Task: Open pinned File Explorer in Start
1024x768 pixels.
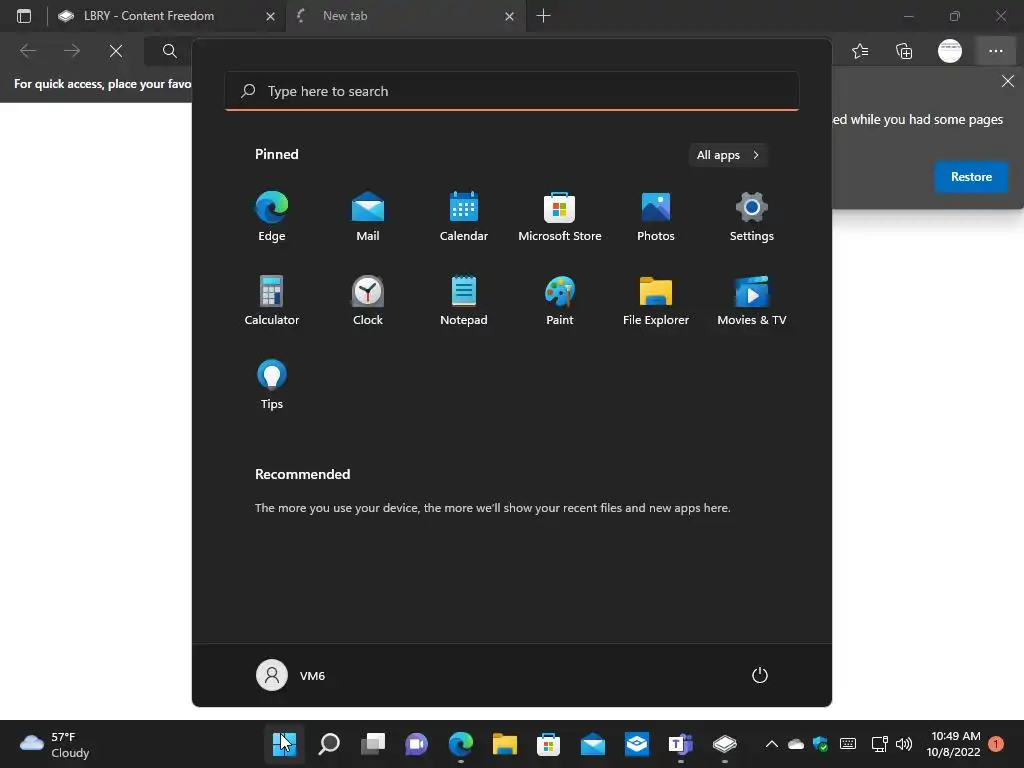Action: click(x=656, y=300)
